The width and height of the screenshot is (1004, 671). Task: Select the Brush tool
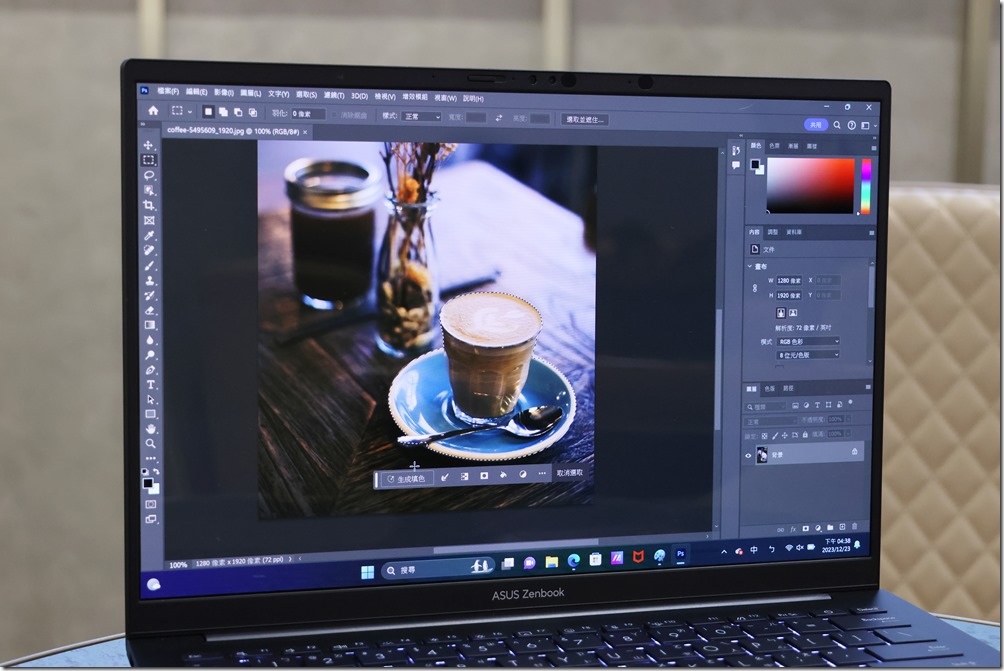149,266
